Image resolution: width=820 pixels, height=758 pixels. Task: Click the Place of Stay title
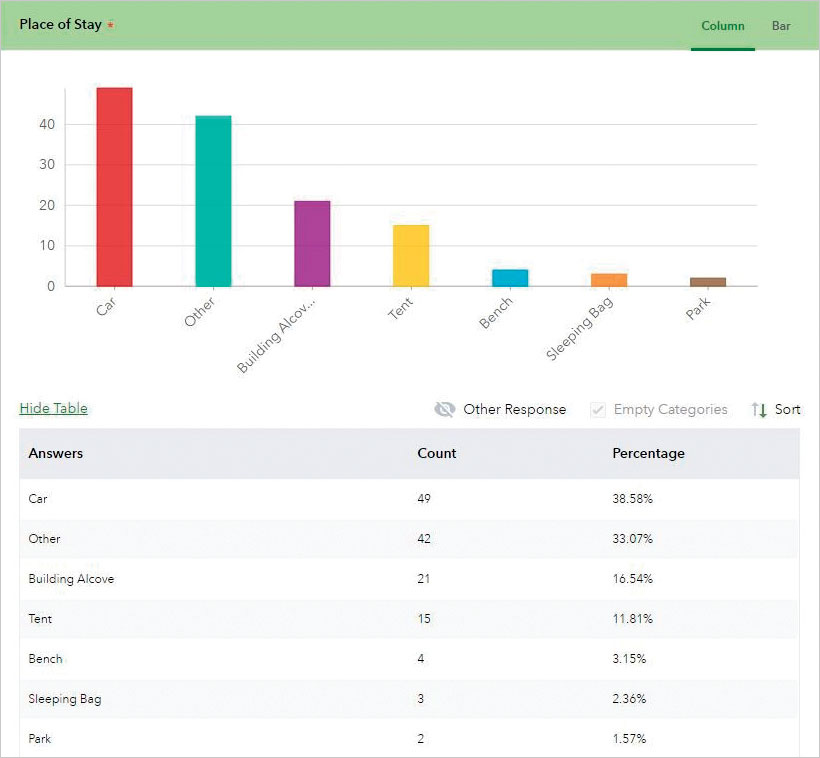[x=60, y=25]
